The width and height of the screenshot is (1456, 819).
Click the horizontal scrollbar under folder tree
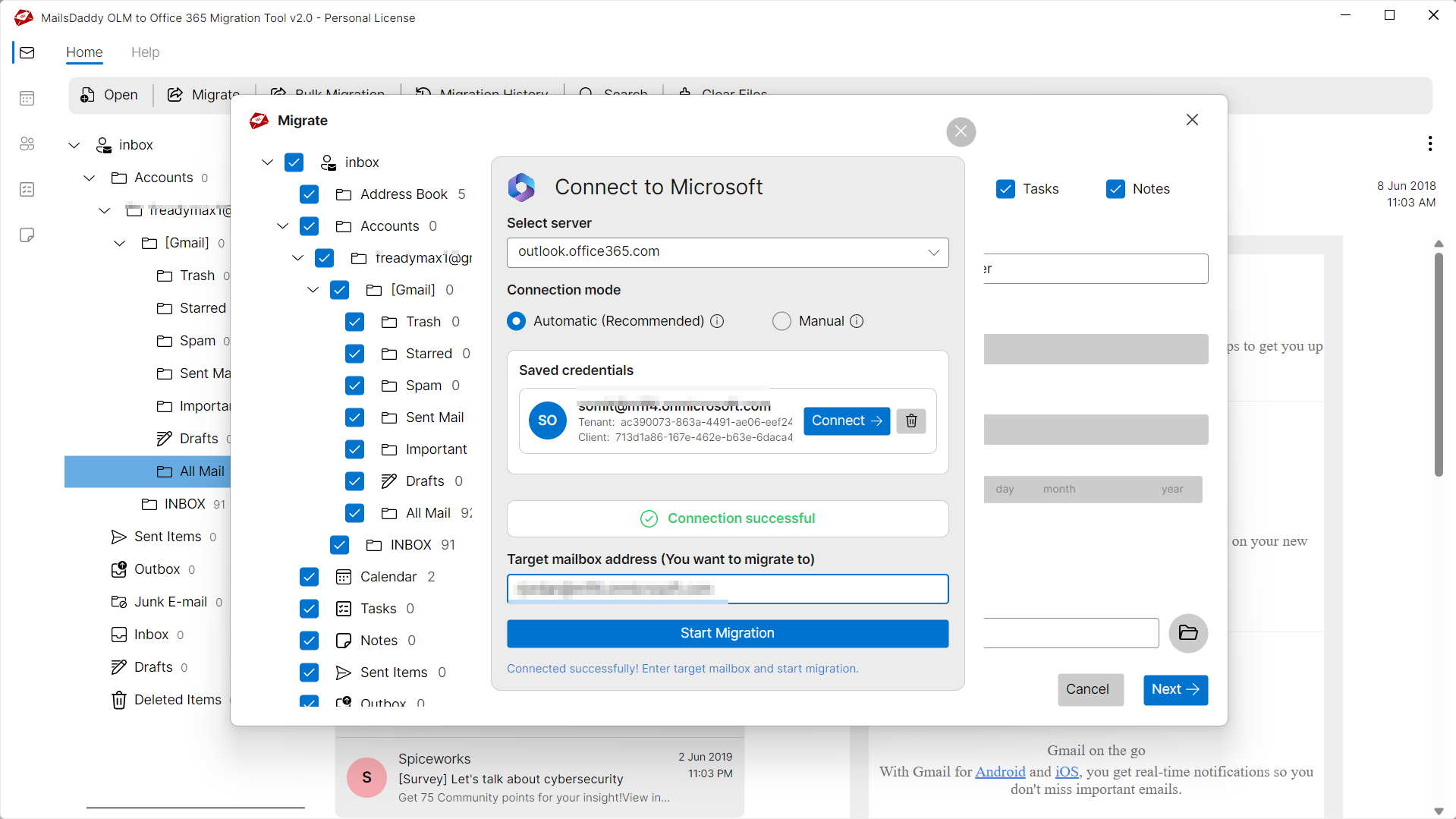(196, 808)
